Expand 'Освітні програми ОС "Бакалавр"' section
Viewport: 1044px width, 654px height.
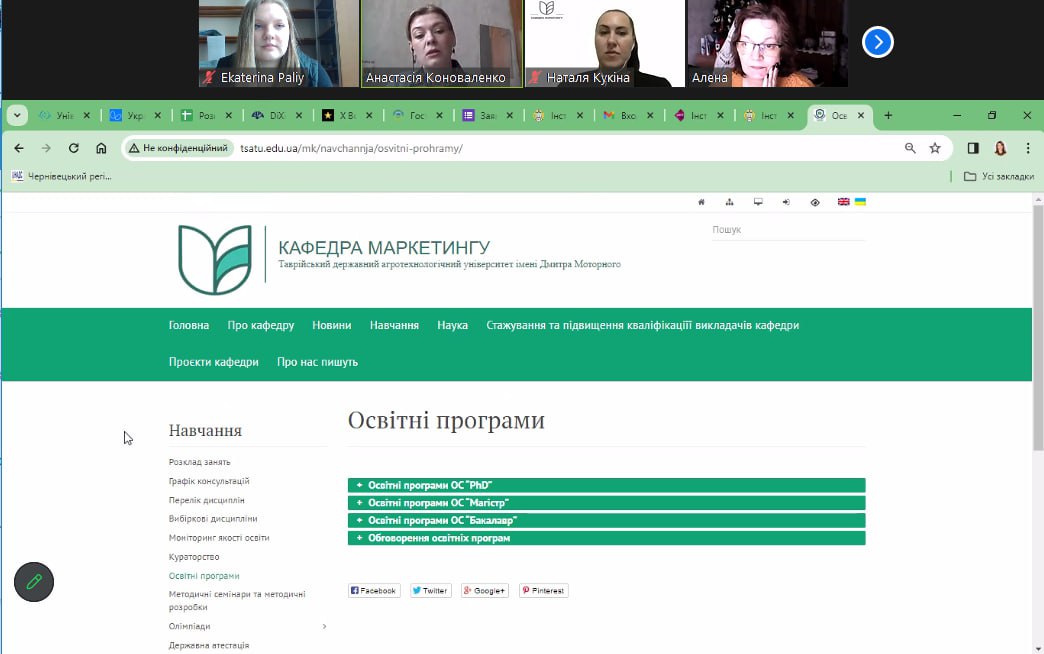(607, 520)
